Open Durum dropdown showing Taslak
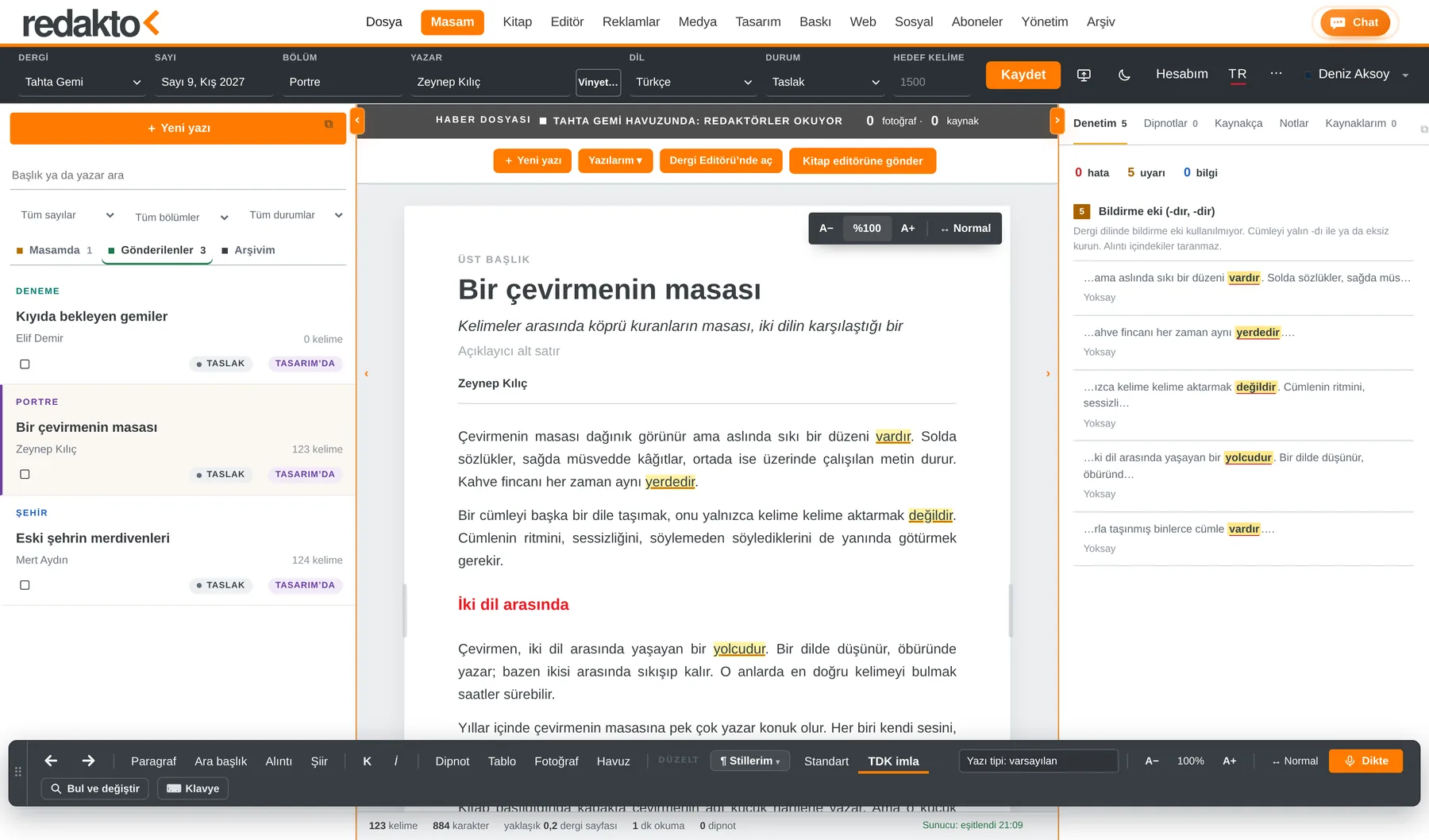Image resolution: width=1429 pixels, height=840 pixels. 825,82
